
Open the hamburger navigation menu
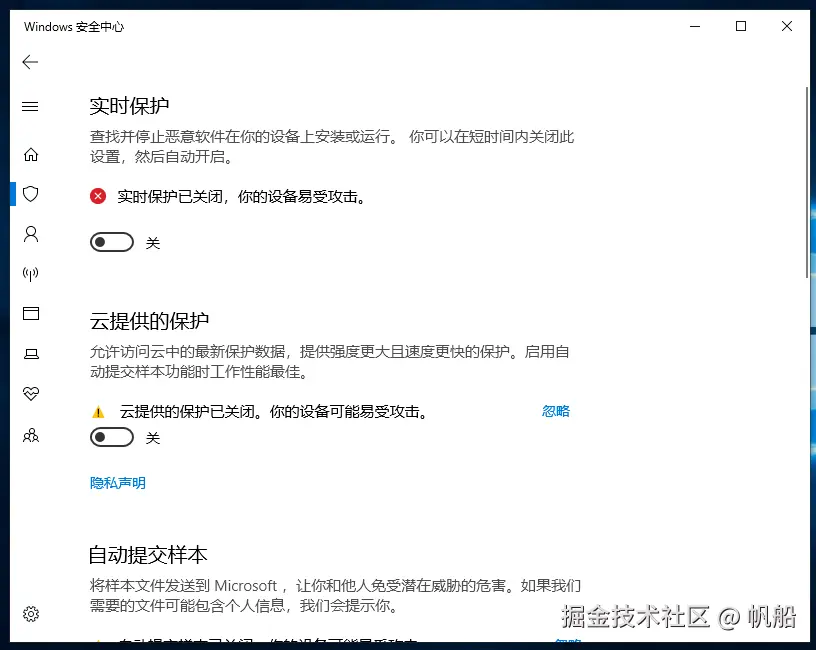[x=30, y=107]
